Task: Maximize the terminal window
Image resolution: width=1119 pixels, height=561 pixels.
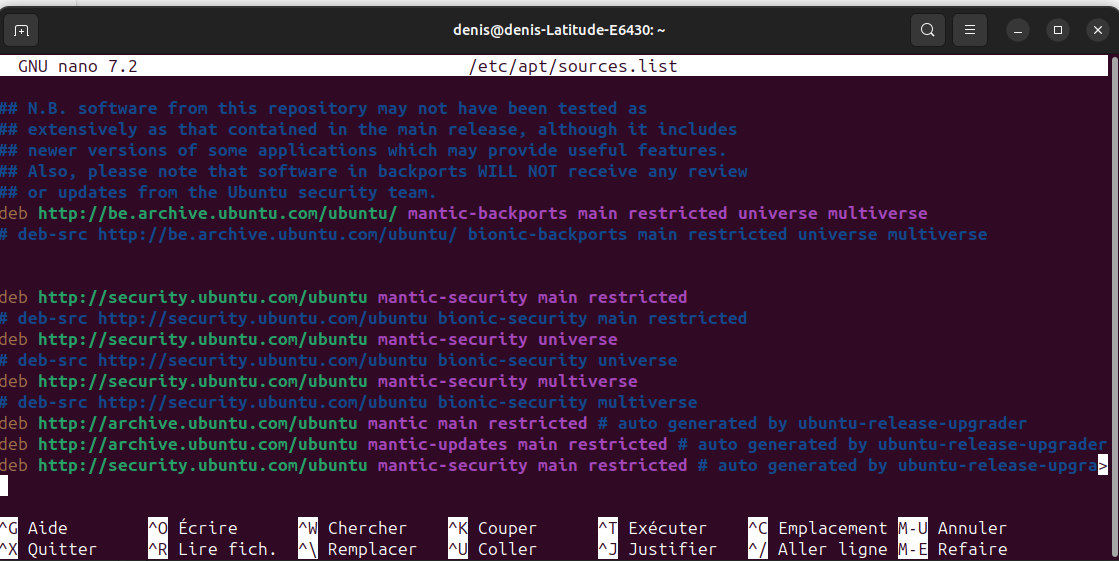Action: [1058, 30]
